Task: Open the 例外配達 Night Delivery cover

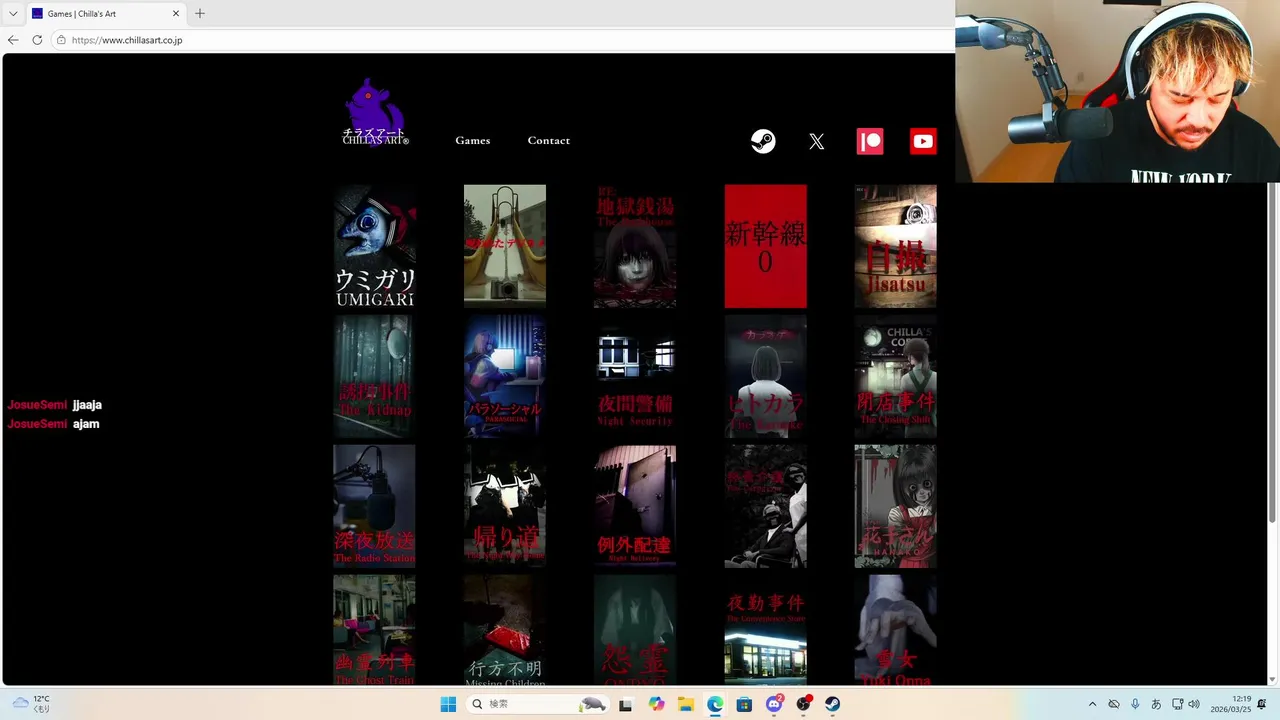Action: (x=635, y=507)
